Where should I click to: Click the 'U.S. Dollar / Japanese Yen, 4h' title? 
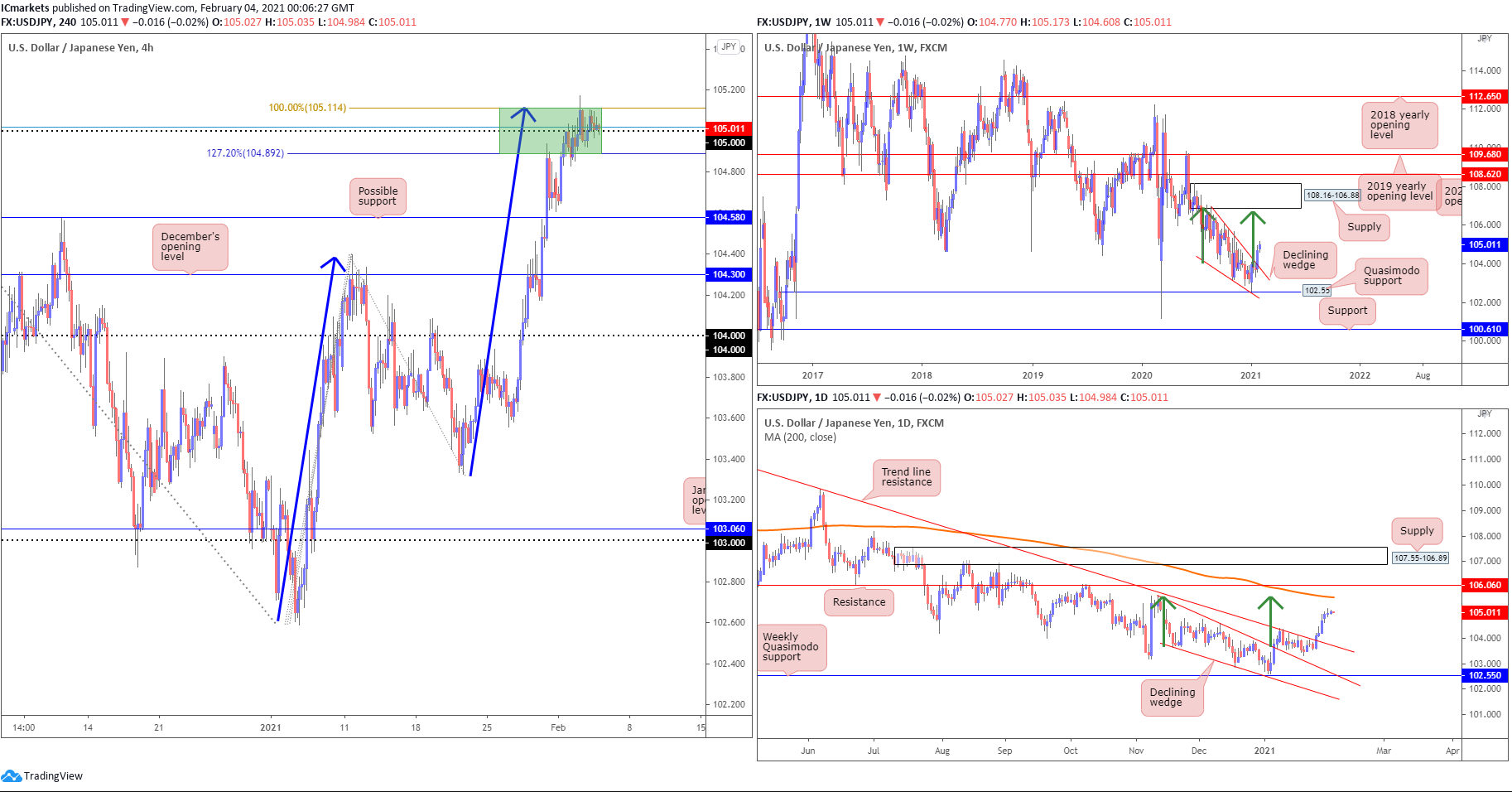tap(81, 48)
